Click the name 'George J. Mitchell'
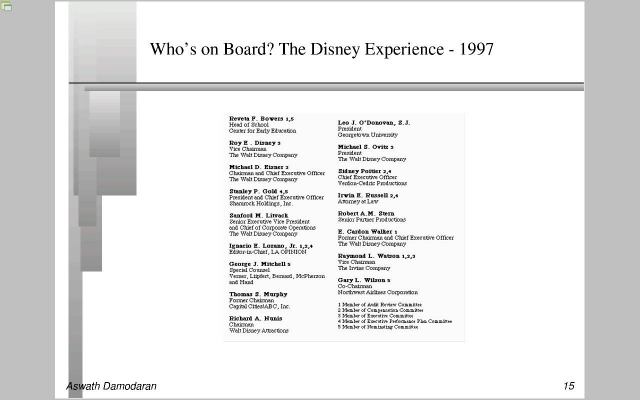The width and height of the screenshot is (640, 400). pyautogui.click(x=257, y=264)
